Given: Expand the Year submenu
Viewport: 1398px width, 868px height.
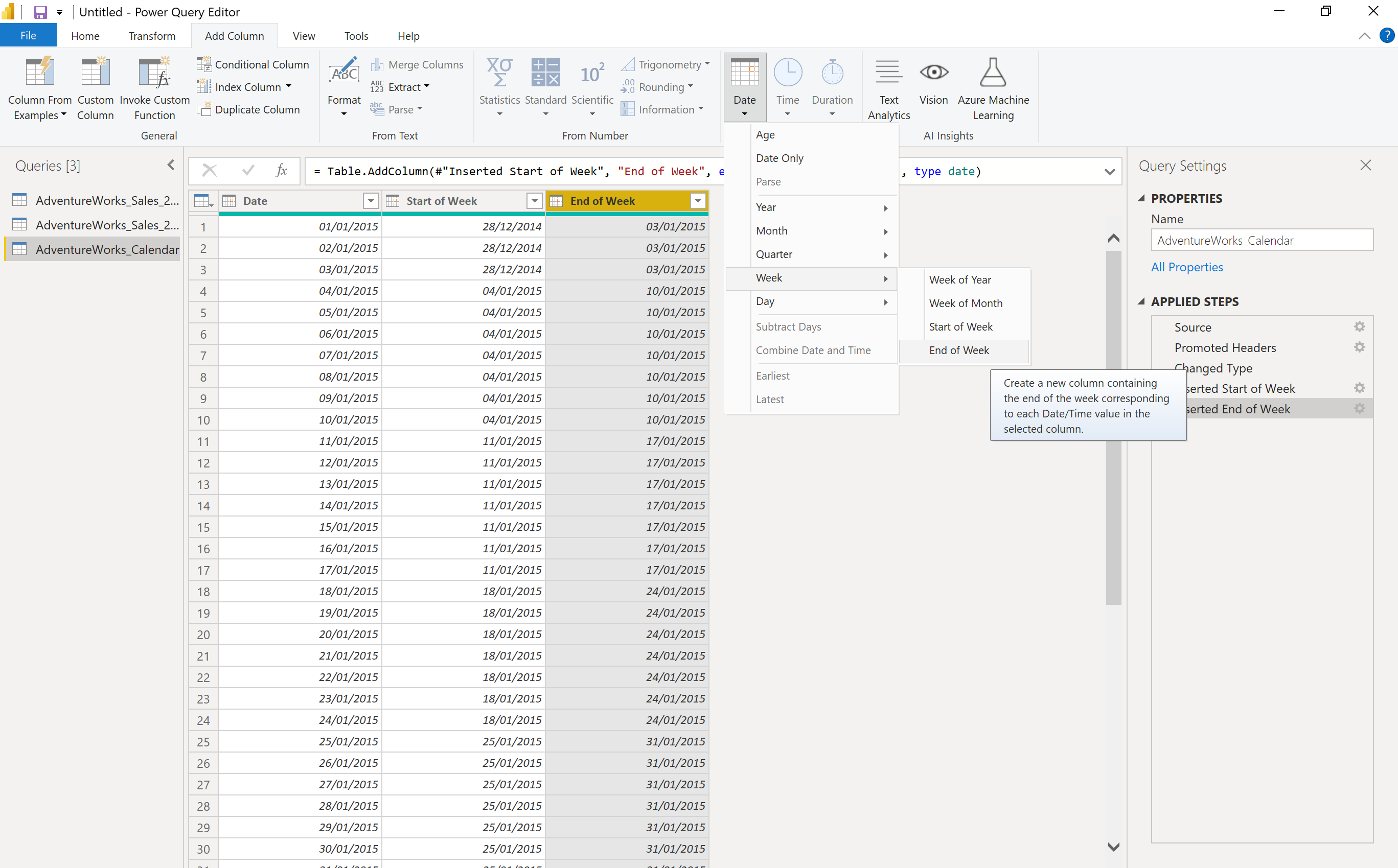Looking at the screenshot, I should (x=811, y=207).
